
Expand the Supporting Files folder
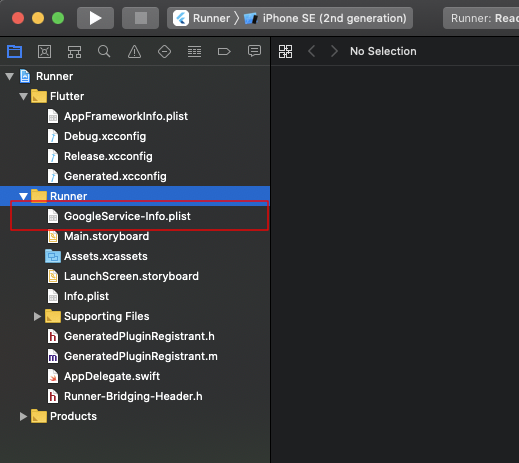coord(37,316)
